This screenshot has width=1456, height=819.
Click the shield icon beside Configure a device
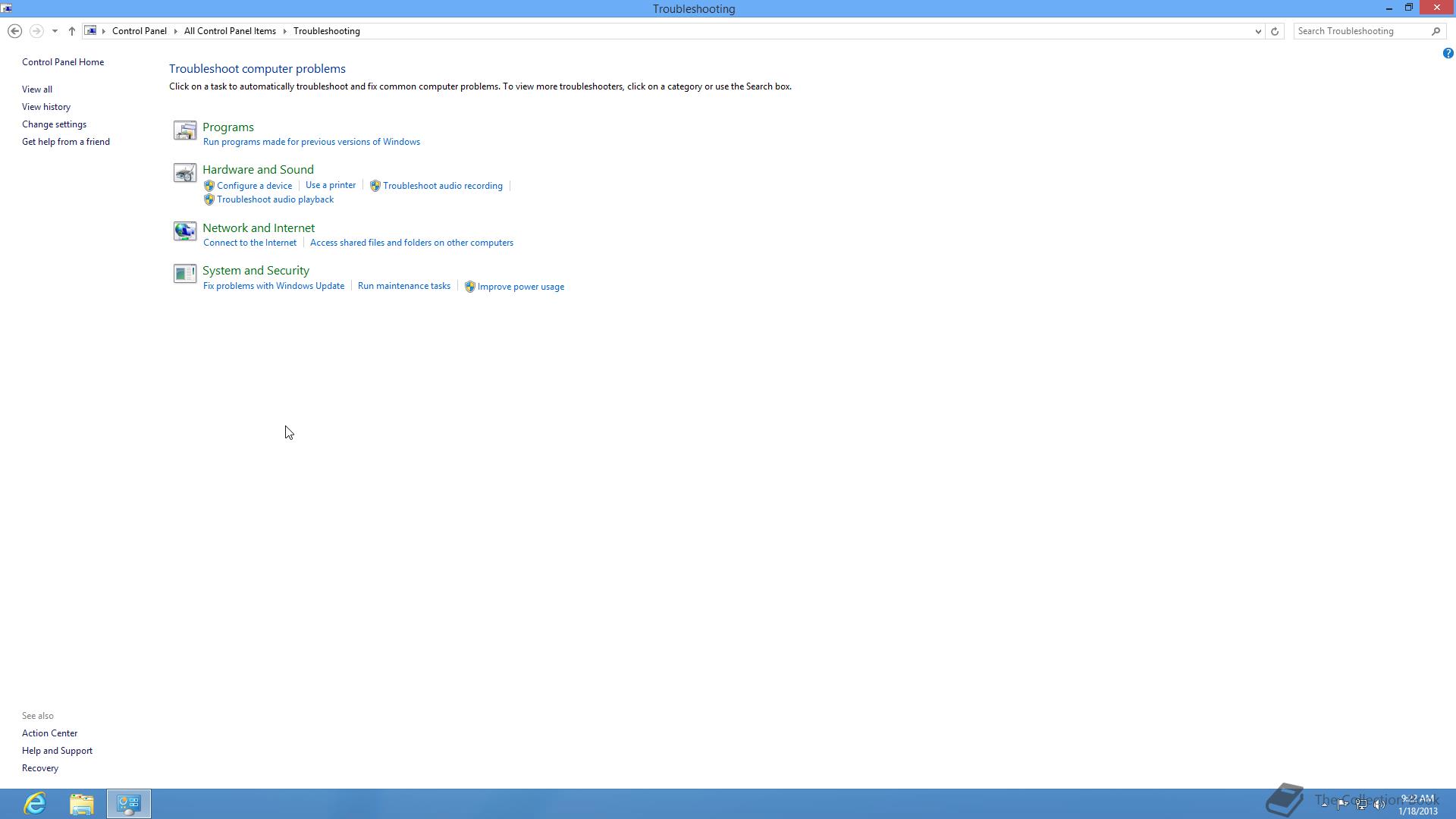pyautogui.click(x=209, y=186)
